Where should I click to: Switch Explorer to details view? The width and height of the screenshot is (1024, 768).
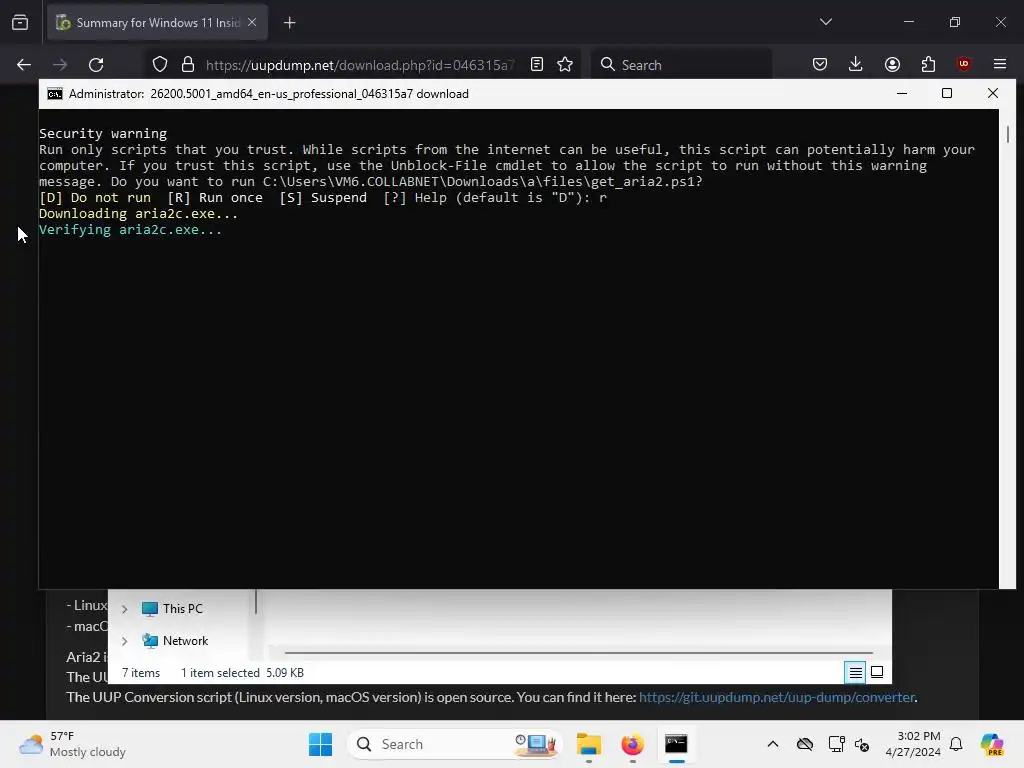click(856, 672)
